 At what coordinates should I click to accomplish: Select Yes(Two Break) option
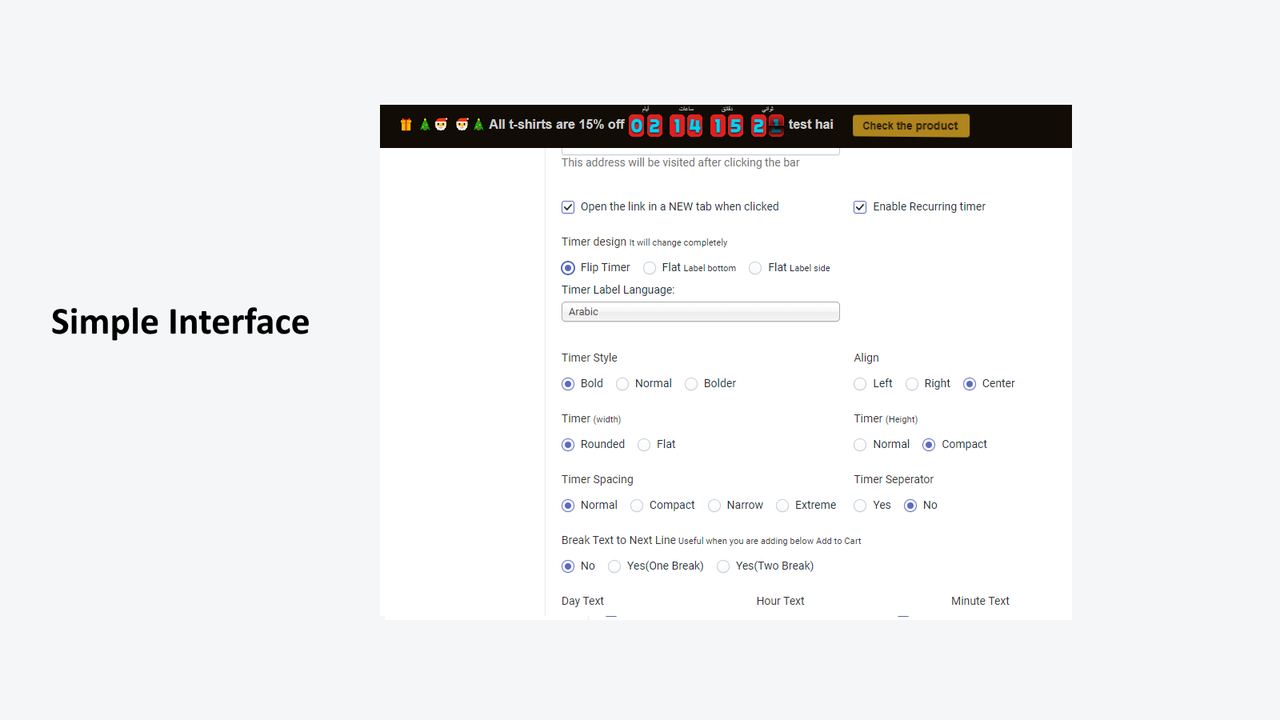pyautogui.click(x=723, y=567)
